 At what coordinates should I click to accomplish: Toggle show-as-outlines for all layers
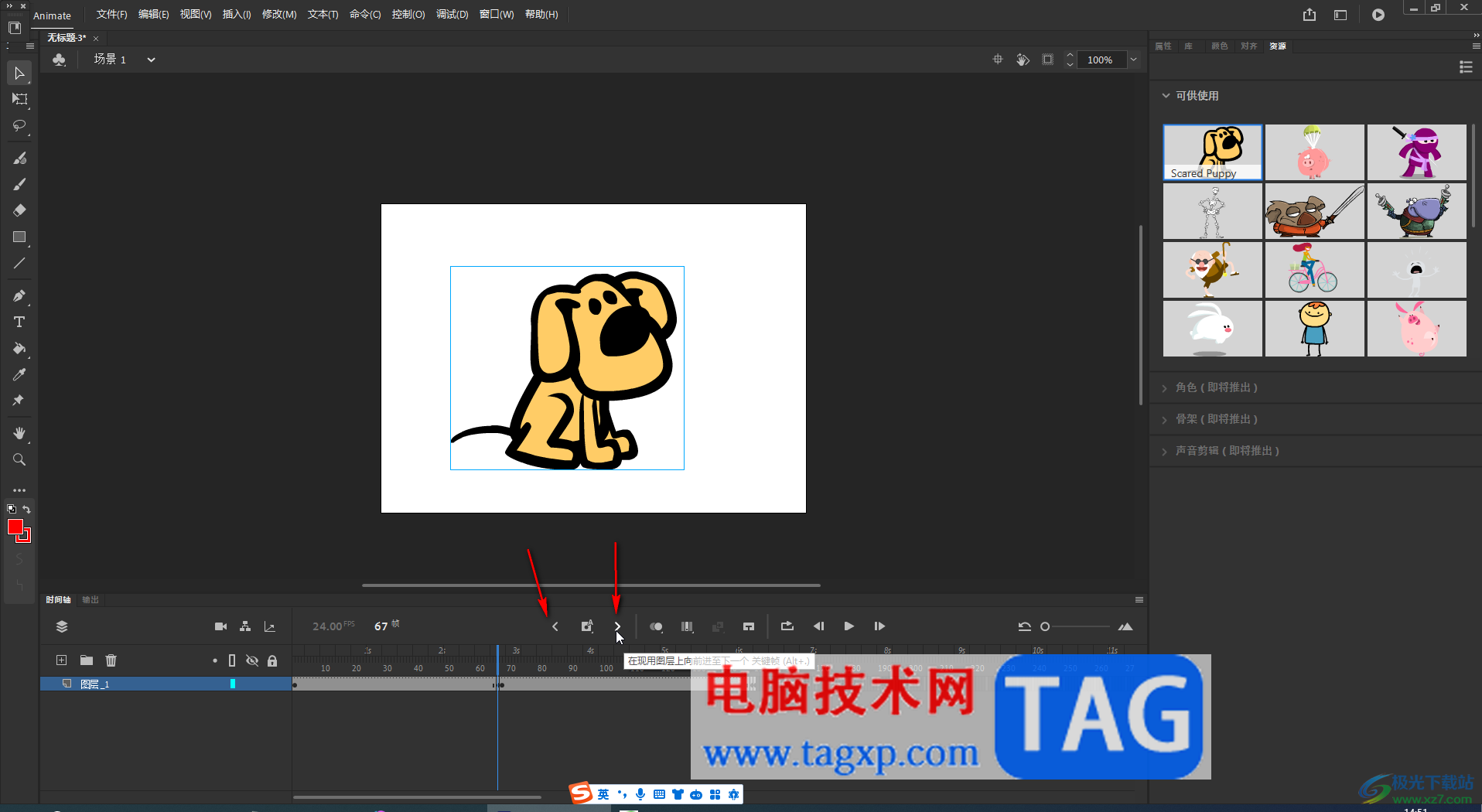(232, 660)
